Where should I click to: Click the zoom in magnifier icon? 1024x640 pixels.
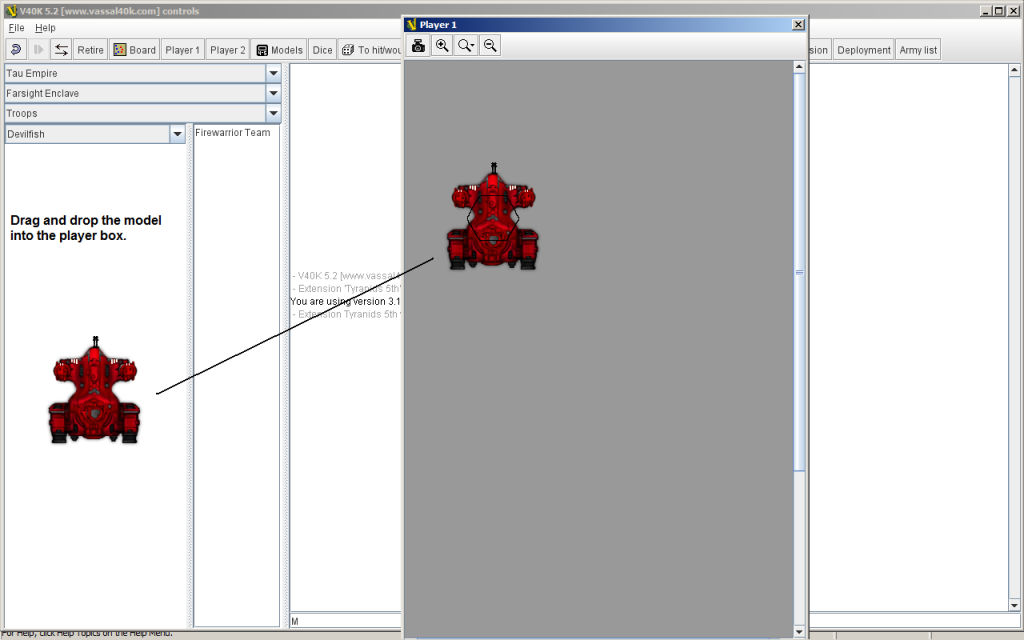tap(442, 46)
